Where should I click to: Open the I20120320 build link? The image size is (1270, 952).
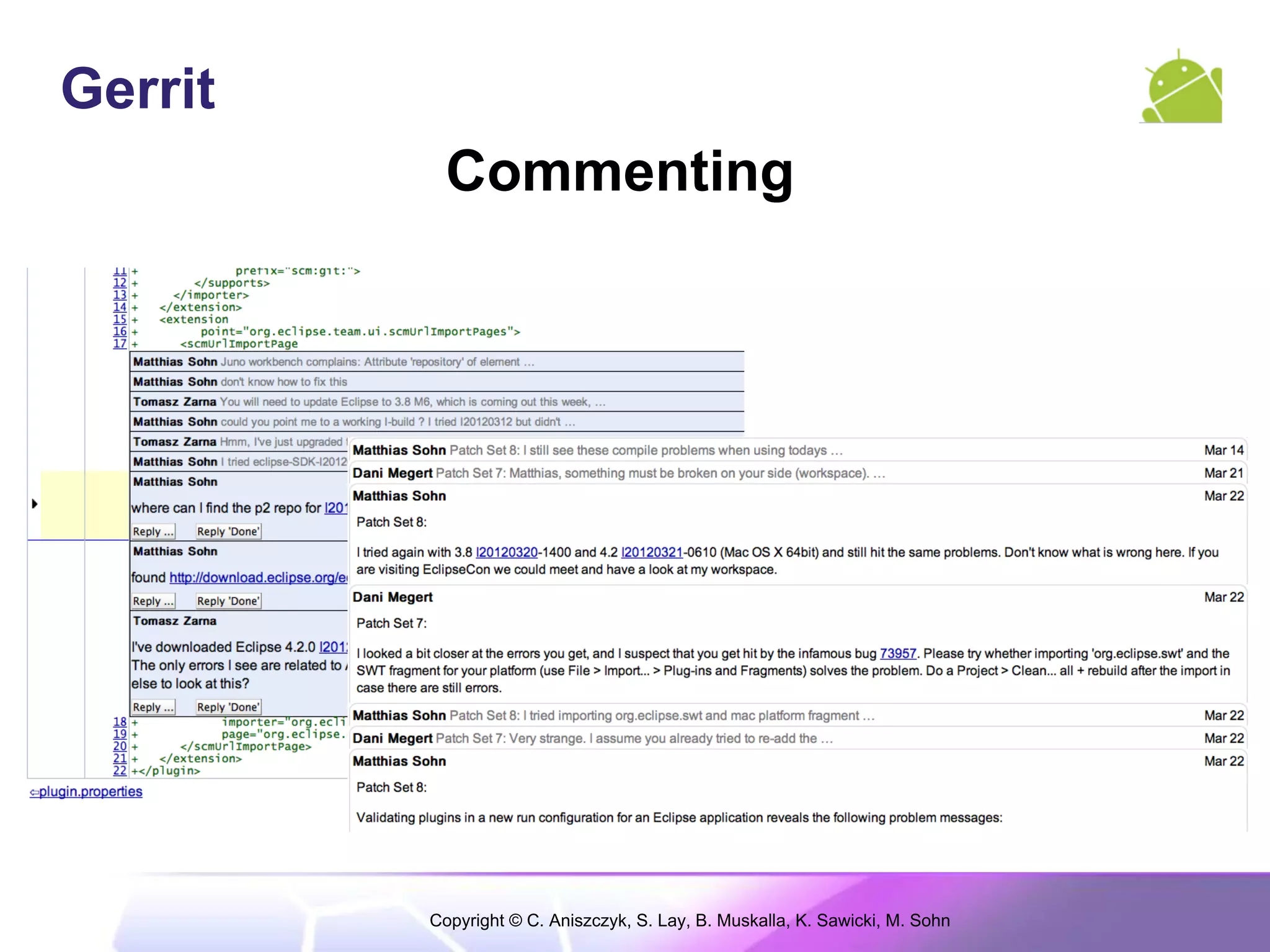pyautogui.click(x=507, y=553)
